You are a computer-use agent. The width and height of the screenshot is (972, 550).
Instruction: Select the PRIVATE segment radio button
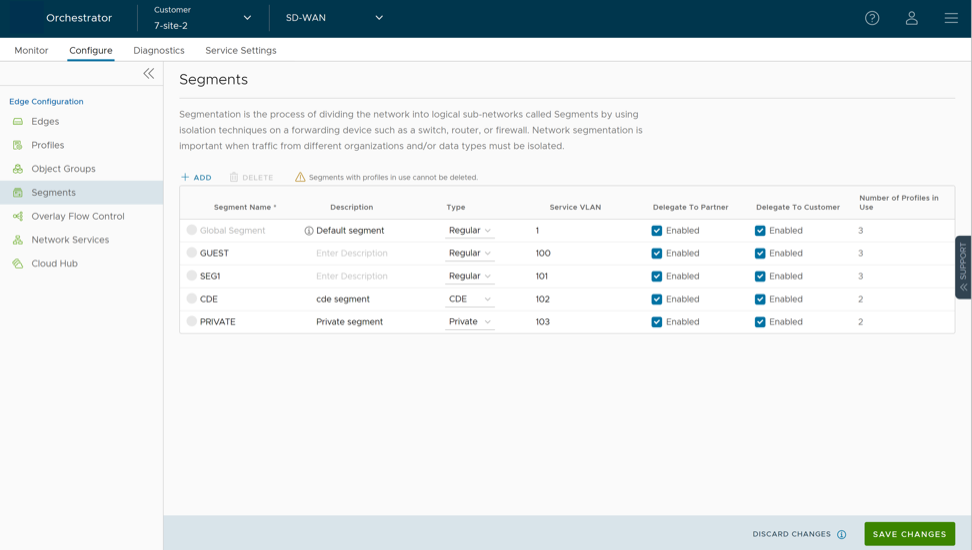(x=192, y=322)
